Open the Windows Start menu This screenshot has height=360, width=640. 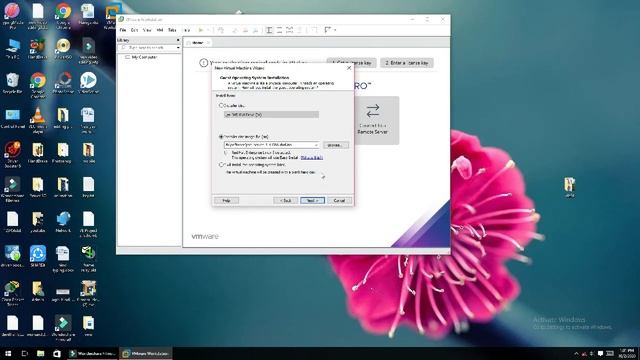[x=7, y=353]
